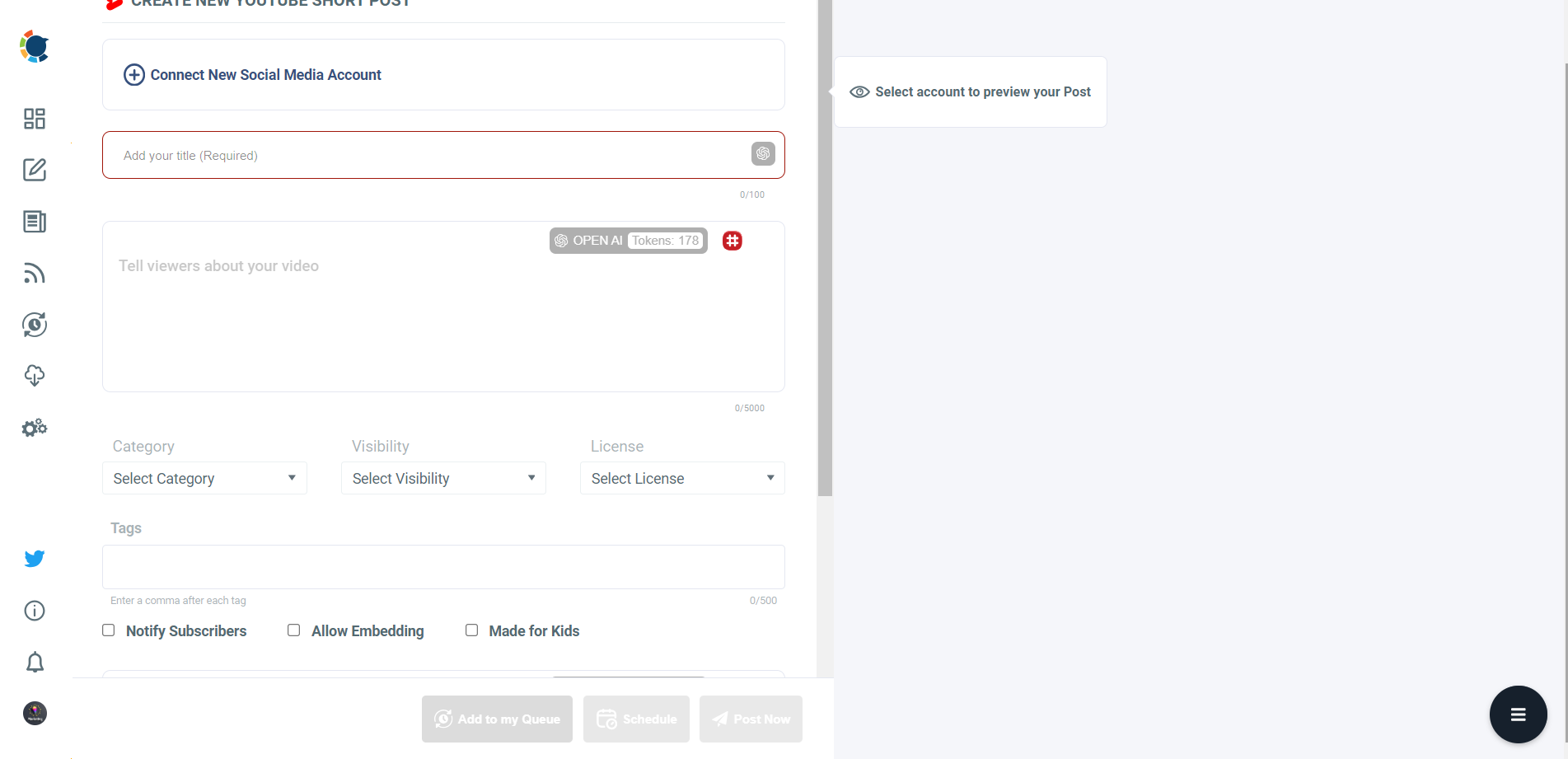Click the cloud download sidebar icon
The image size is (1568, 759).
[34, 376]
